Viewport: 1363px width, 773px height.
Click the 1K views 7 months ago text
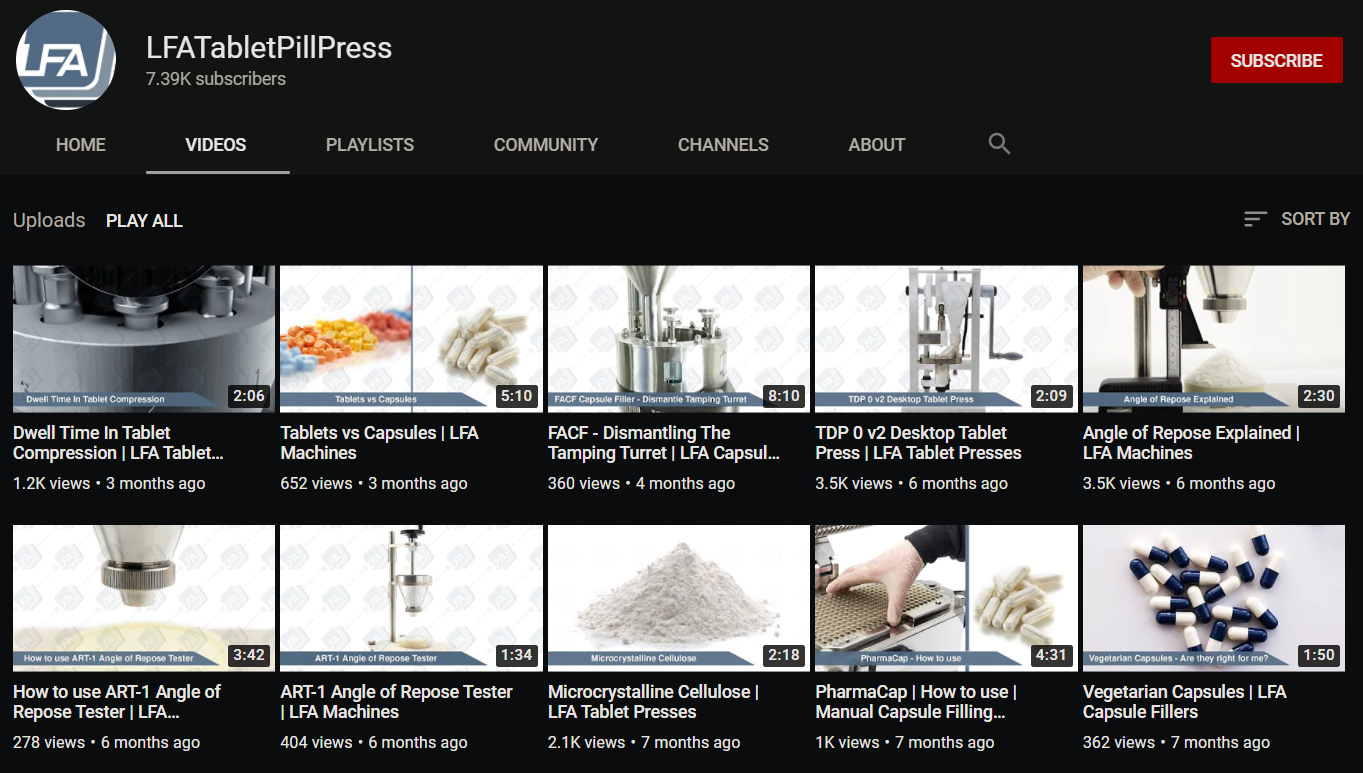(x=905, y=743)
